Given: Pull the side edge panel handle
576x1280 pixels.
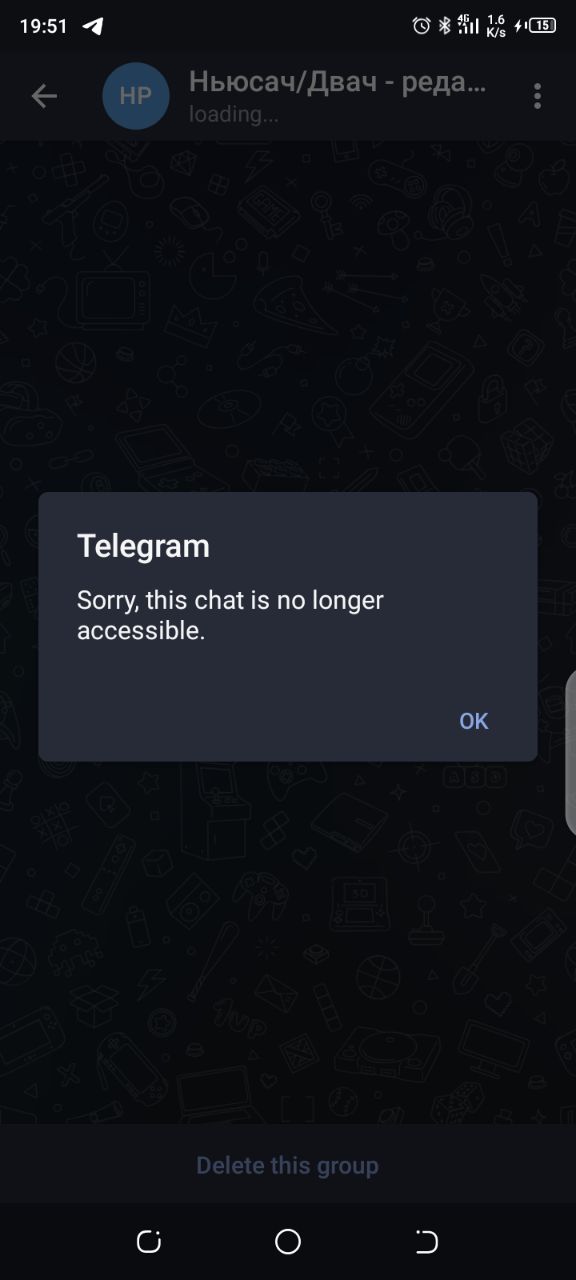Looking at the screenshot, I should click(571, 752).
